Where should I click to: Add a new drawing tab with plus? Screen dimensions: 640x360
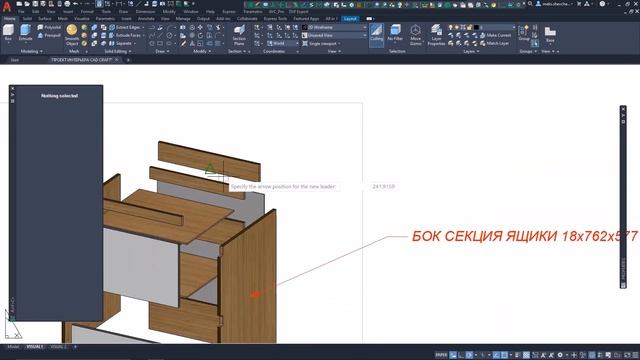pos(128,60)
